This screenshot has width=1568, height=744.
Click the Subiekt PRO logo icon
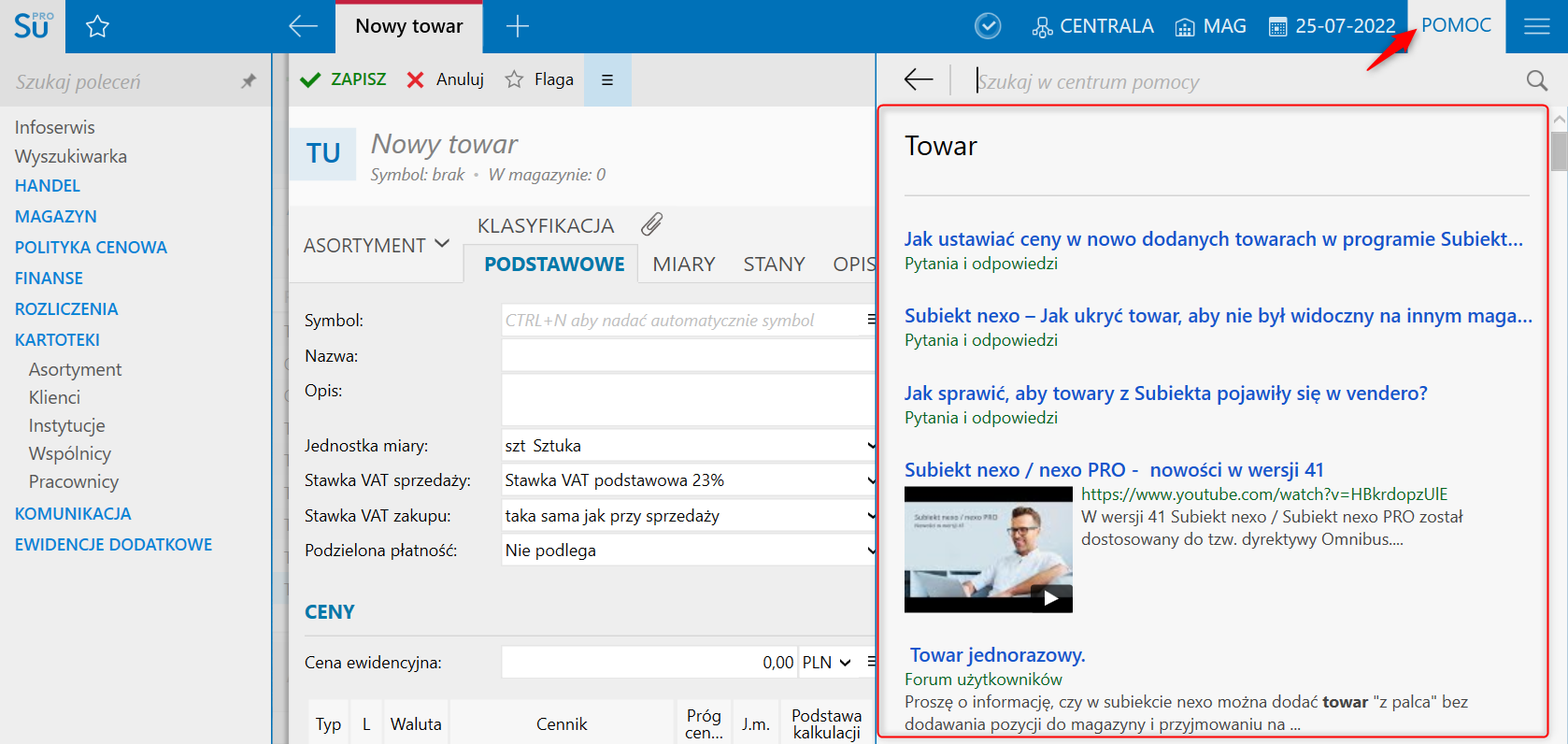[33, 26]
